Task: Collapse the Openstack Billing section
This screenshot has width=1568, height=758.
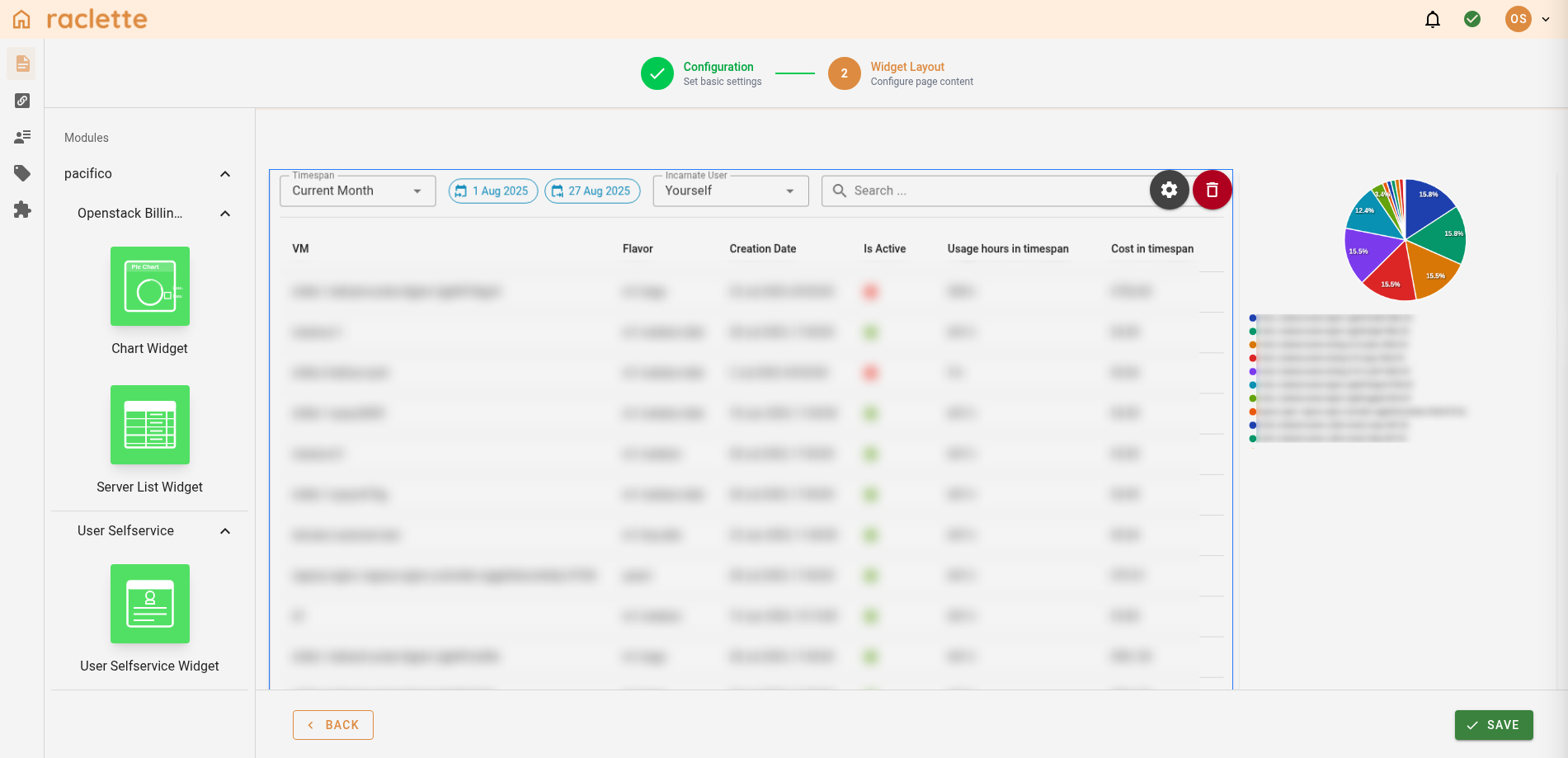Action: point(225,214)
